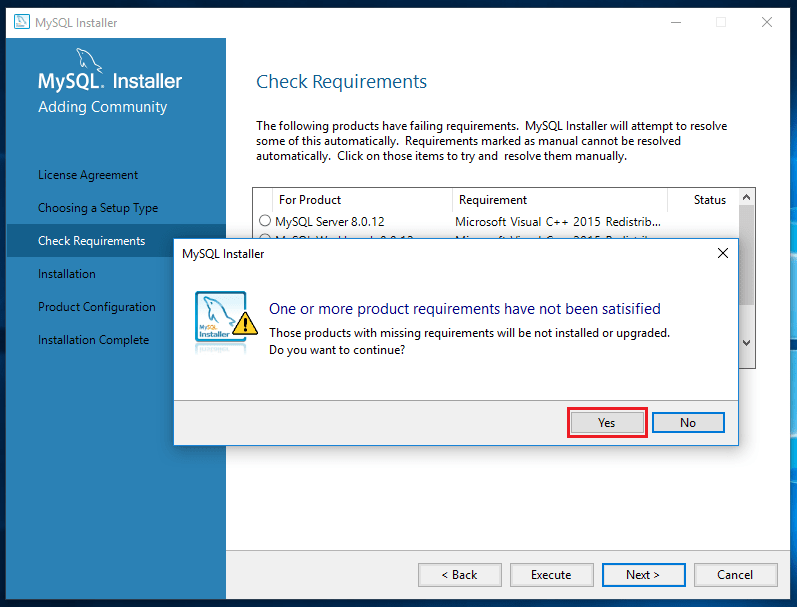Click the Requirement column header
The width and height of the screenshot is (797, 607).
(x=493, y=200)
